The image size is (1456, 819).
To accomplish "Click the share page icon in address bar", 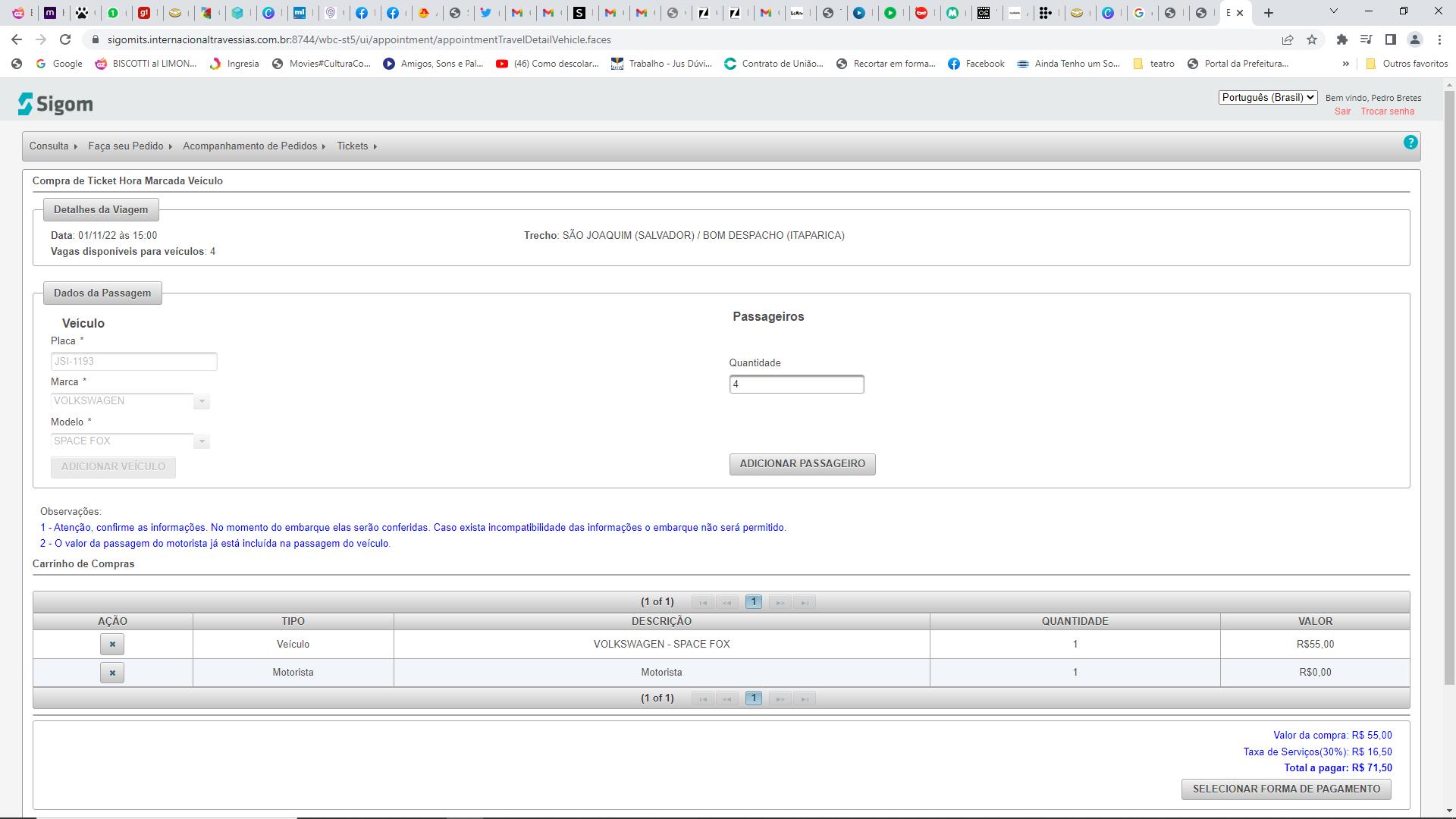I will point(1288,39).
